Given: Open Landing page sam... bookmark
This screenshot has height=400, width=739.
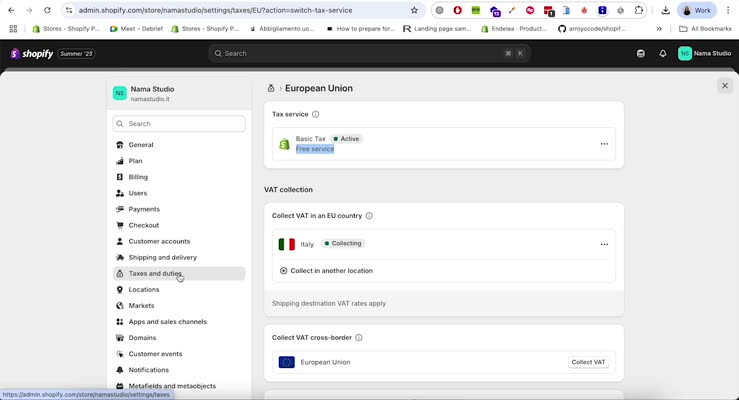Looking at the screenshot, I should point(437,29).
